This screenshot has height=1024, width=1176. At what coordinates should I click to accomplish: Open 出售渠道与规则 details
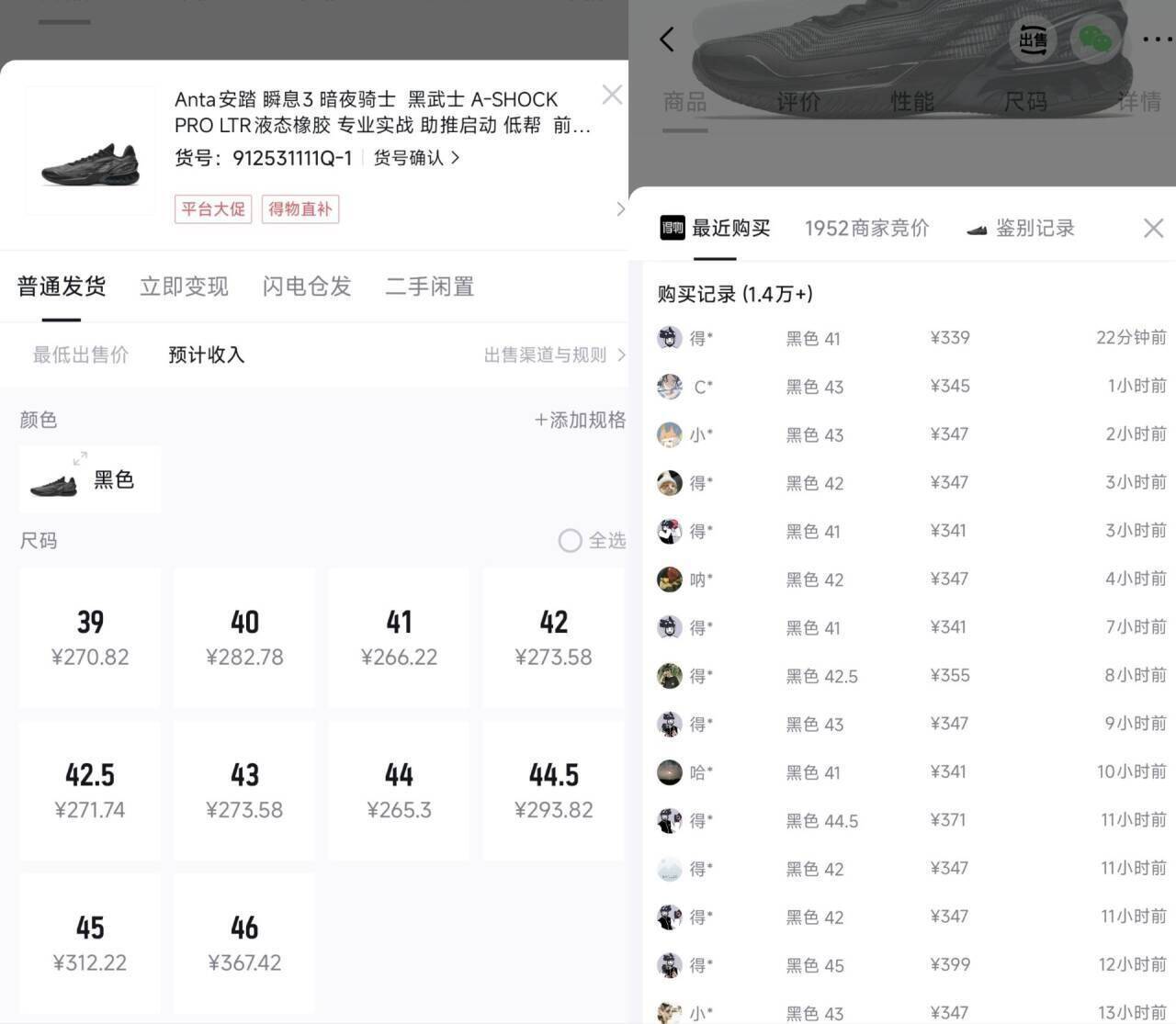point(555,354)
